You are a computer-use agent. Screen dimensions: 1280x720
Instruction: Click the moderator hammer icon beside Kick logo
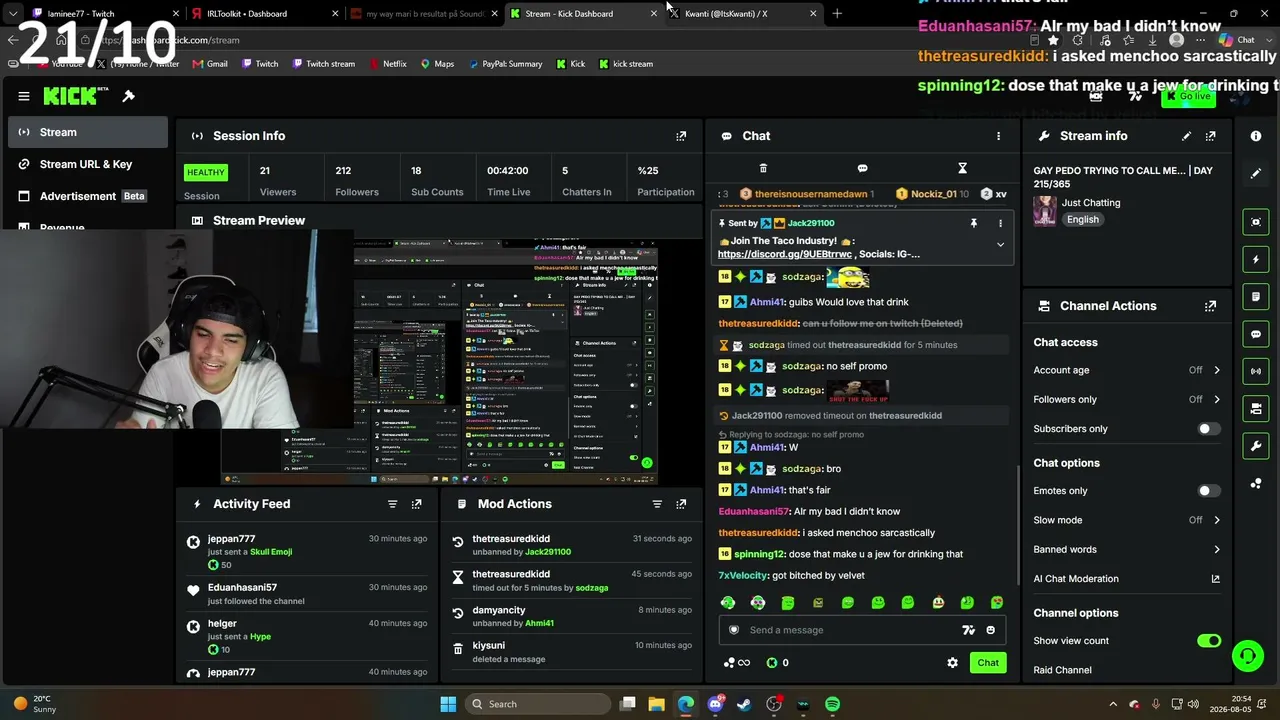tap(128, 96)
